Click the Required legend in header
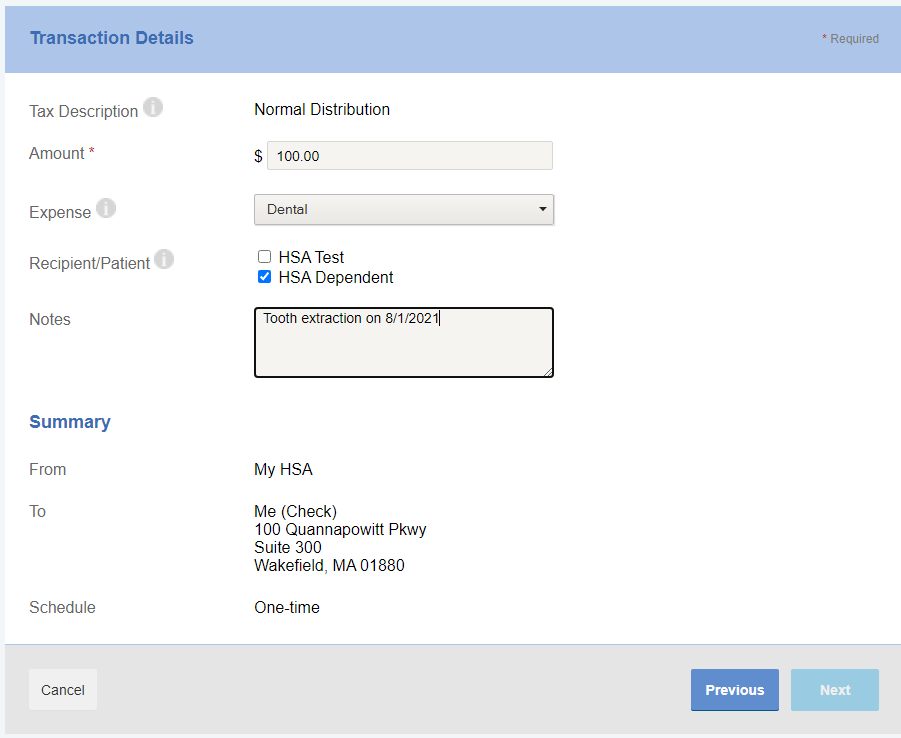The width and height of the screenshot is (901, 738). [x=850, y=39]
